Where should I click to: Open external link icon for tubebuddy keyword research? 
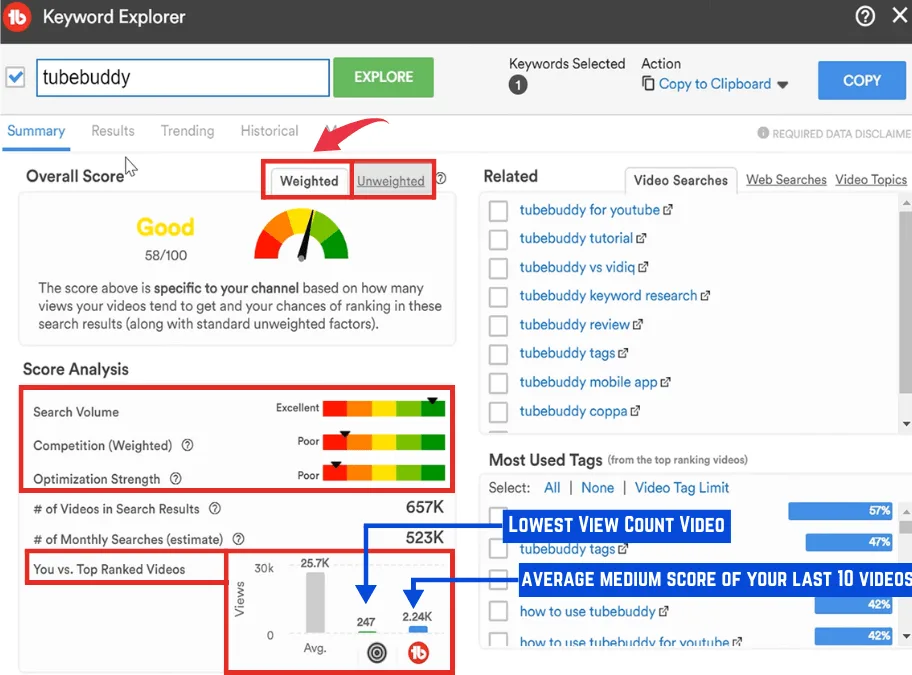pos(705,295)
